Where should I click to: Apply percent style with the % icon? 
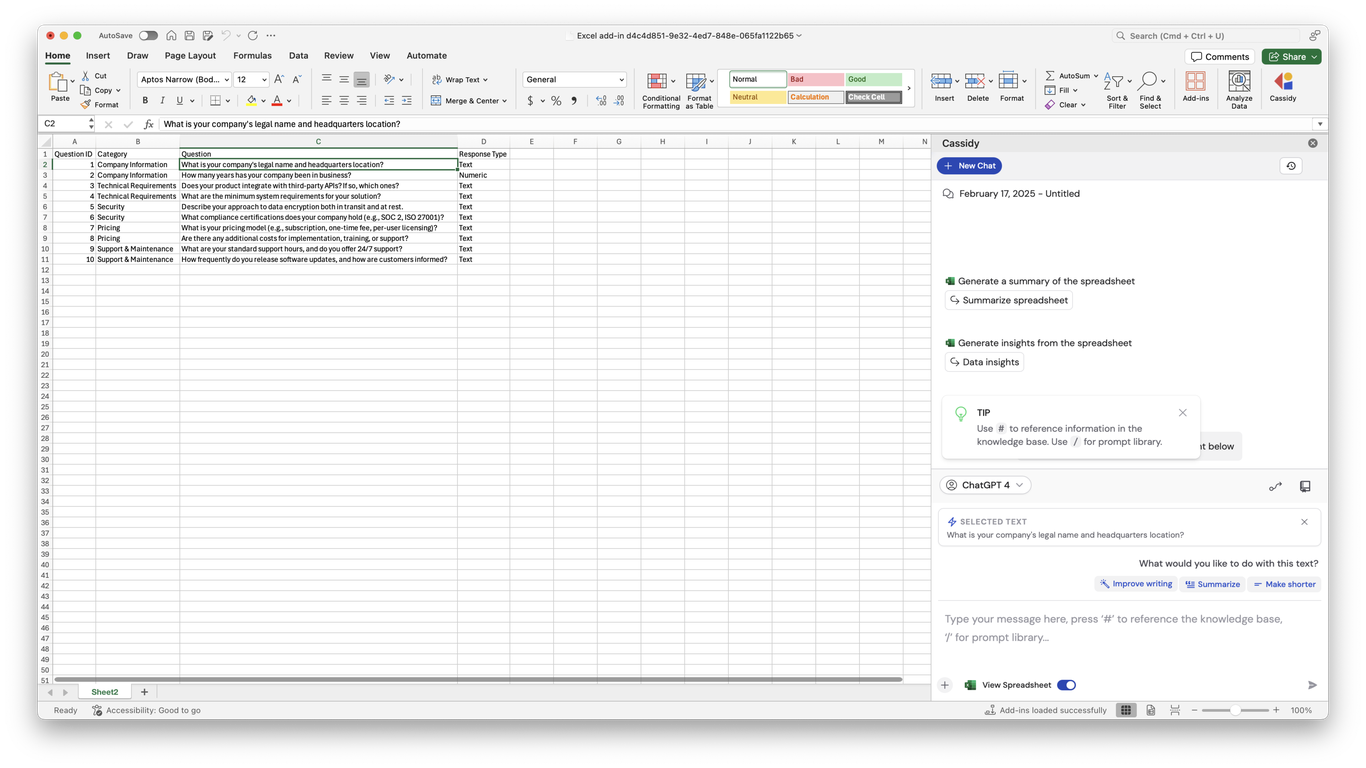coord(556,101)
